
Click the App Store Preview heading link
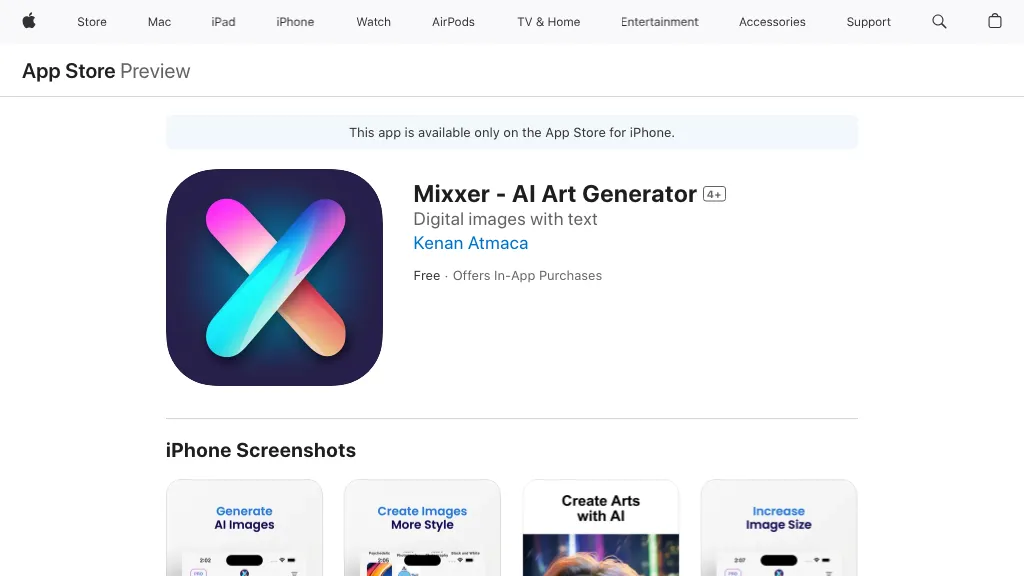click(x=106, y=71)
